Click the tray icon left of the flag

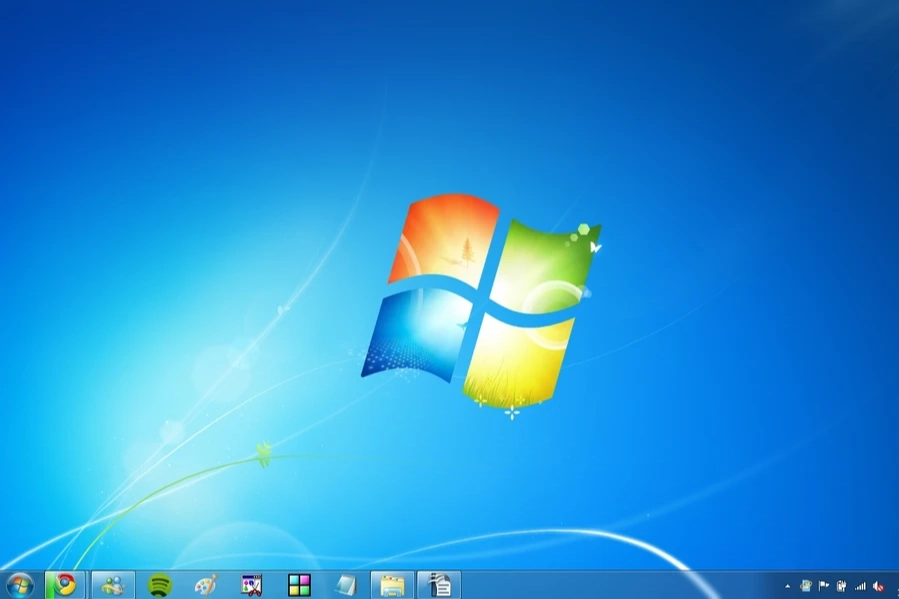pyautogui.click(x=805, y=586)
